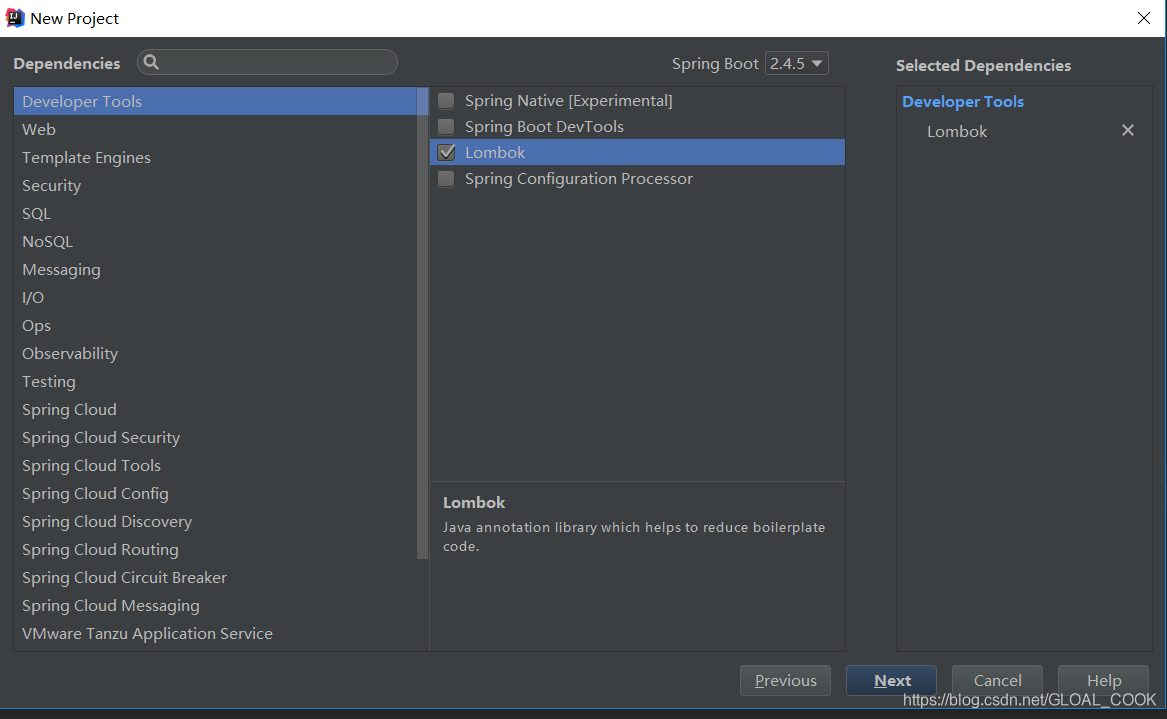The height and width of the screenshot is (719, 1167).
Task: Close the New Project dialog
Action: point(1144,18)
